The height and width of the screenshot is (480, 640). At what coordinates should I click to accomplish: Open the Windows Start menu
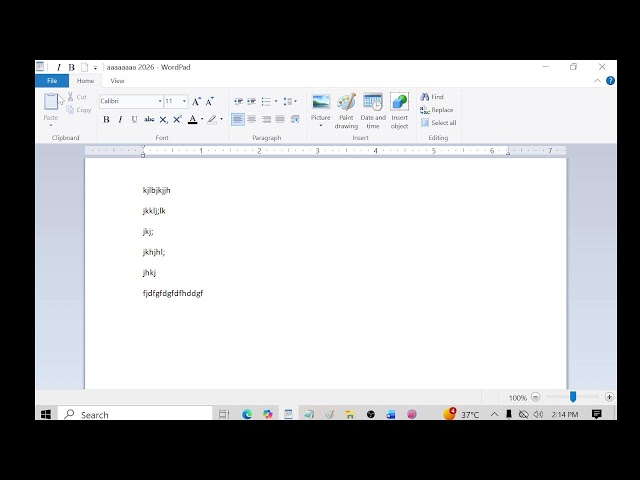(46, 414)
